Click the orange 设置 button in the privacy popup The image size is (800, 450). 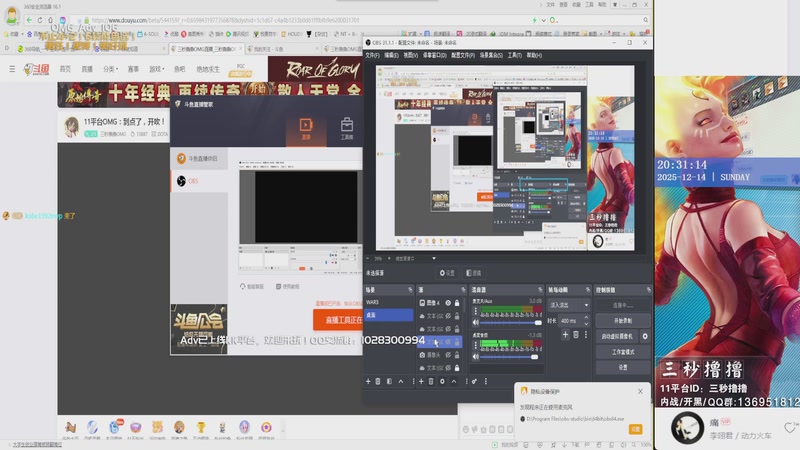point(635,429)
